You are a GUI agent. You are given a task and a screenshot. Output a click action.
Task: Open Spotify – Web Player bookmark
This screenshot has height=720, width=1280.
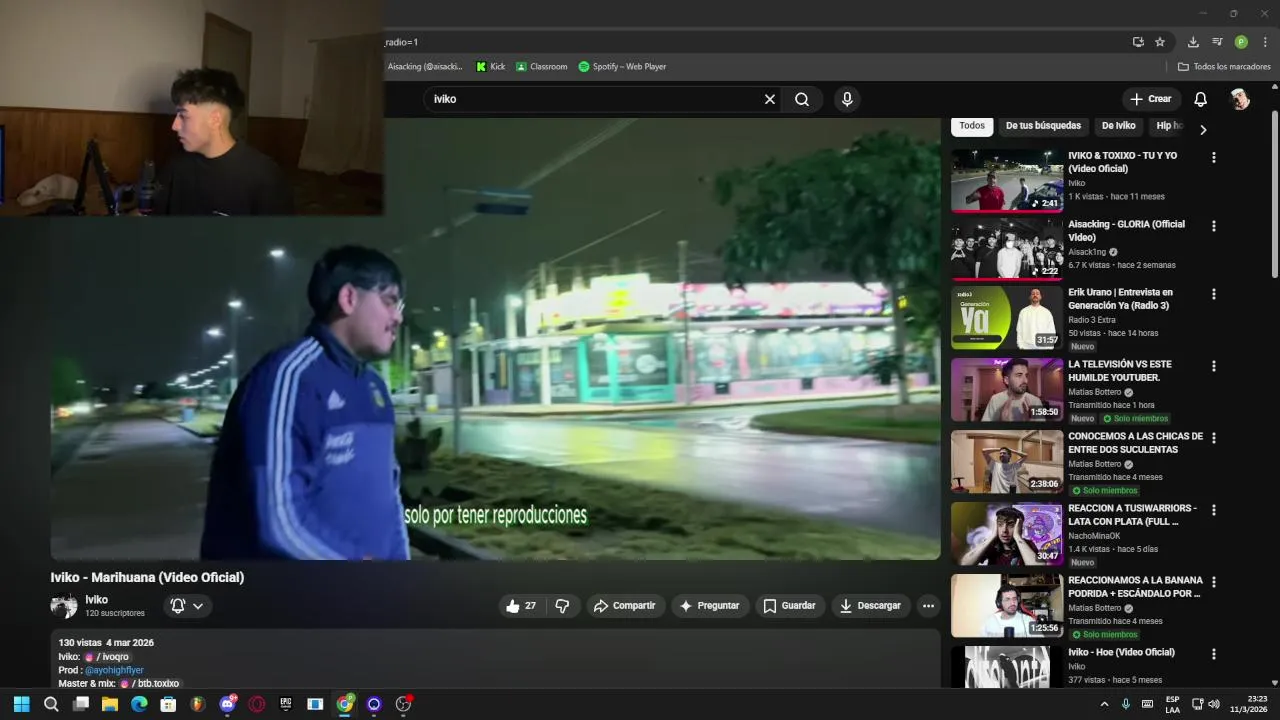point(622,67)
